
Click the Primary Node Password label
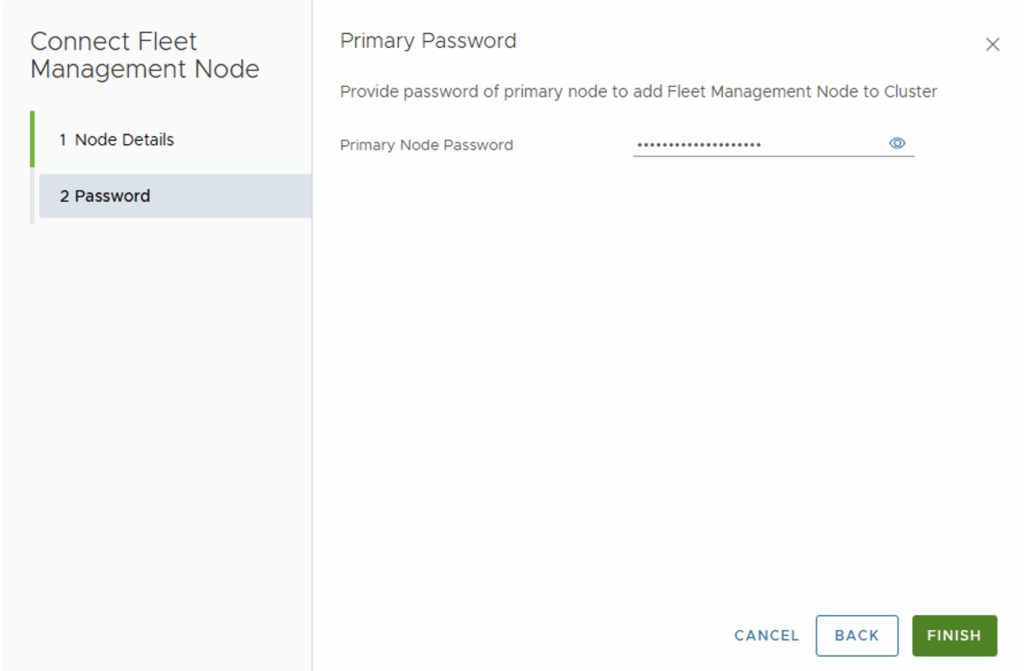pyautogui.click(x=426, y=145)
